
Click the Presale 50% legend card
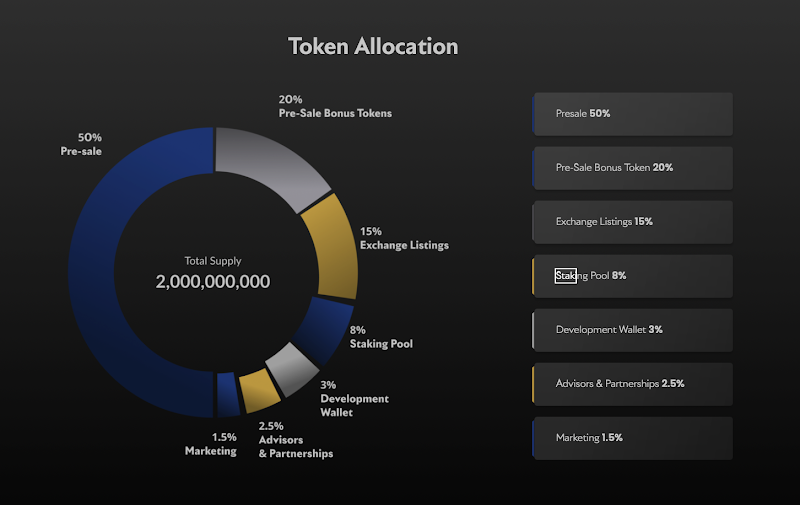click(x=632, y=114)
